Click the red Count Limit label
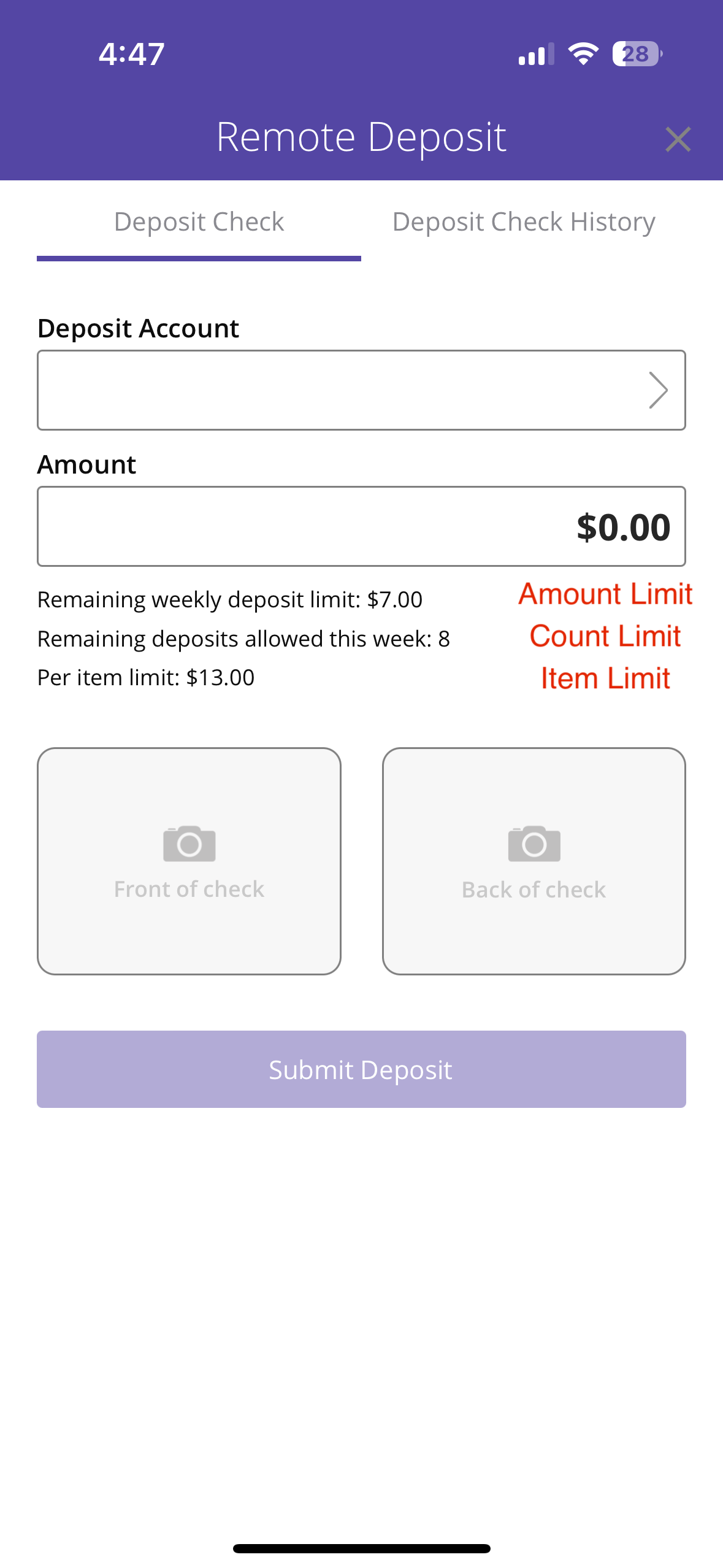The image size is (723, 1568). (x=605, y=636)
